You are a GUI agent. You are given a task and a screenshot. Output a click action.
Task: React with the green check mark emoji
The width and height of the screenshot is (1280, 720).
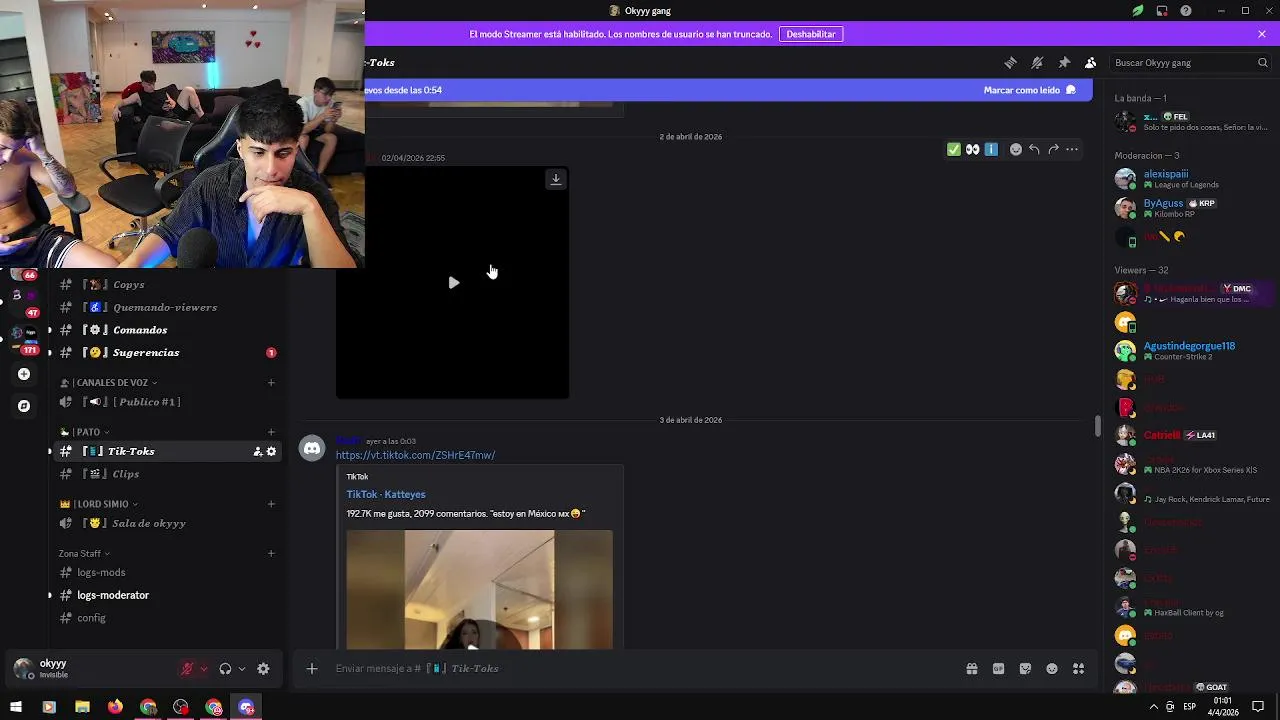pyautogui.click(x=954, y=150)
